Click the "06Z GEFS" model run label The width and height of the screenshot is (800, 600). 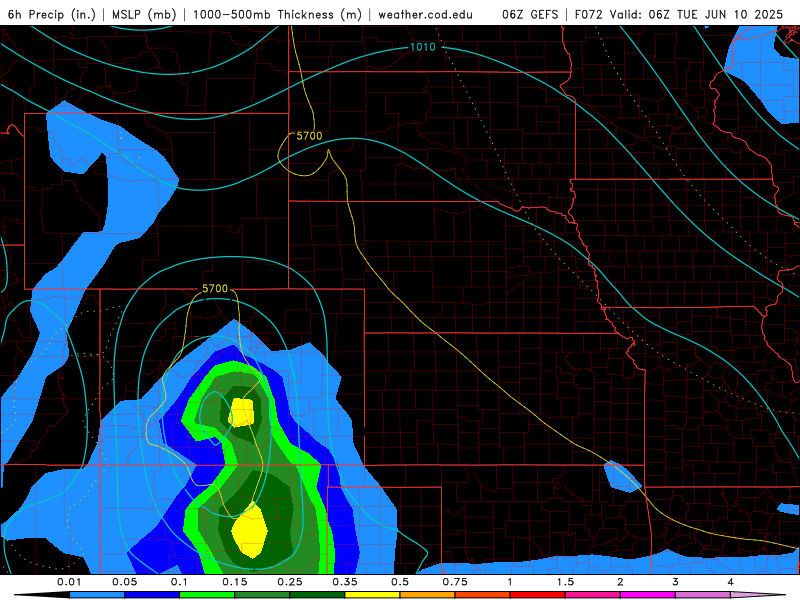point(530,14)
